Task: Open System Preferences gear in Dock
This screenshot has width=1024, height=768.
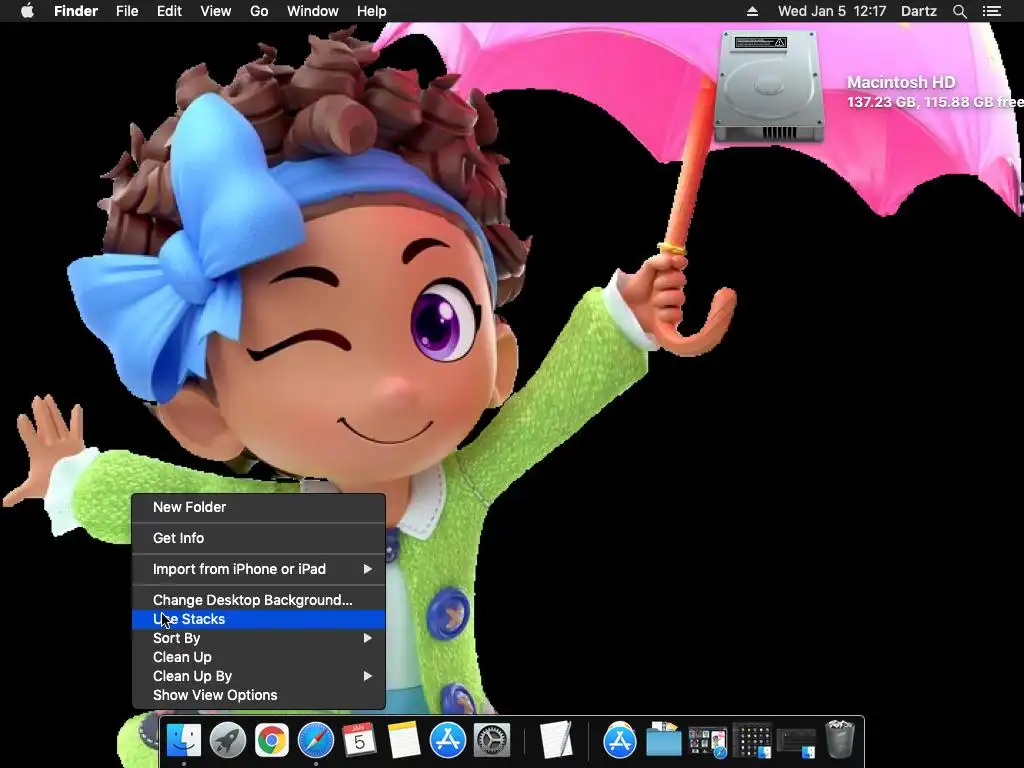Action: 491,740
